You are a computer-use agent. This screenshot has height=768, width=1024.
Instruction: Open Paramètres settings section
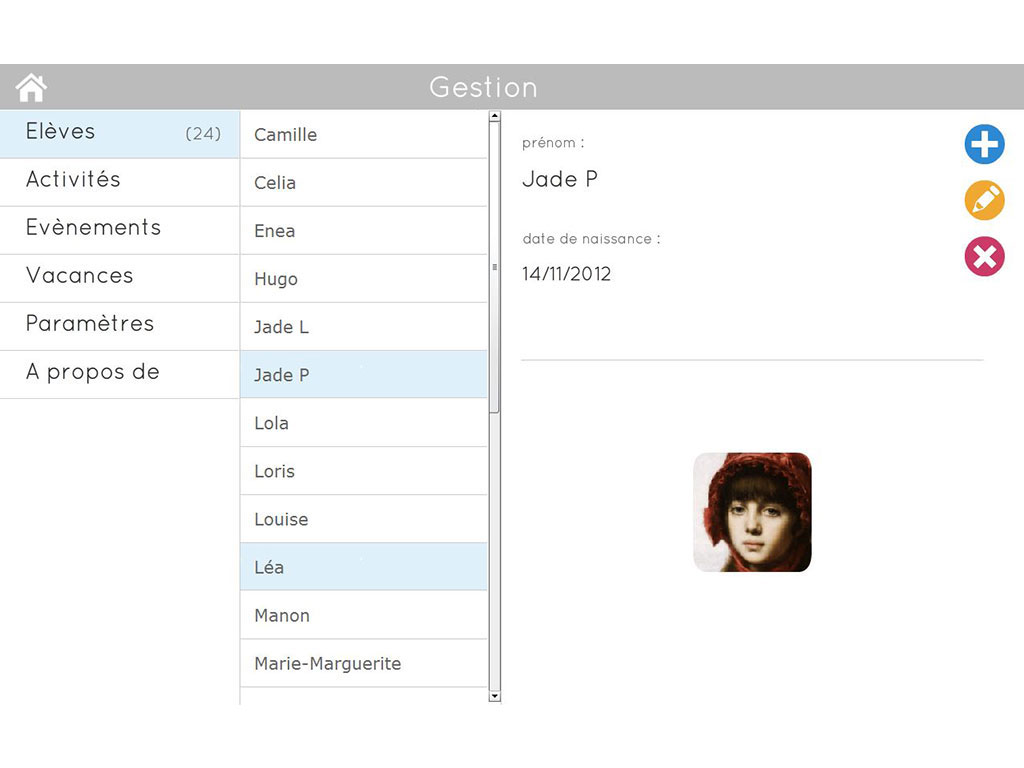tap(119, 325)
